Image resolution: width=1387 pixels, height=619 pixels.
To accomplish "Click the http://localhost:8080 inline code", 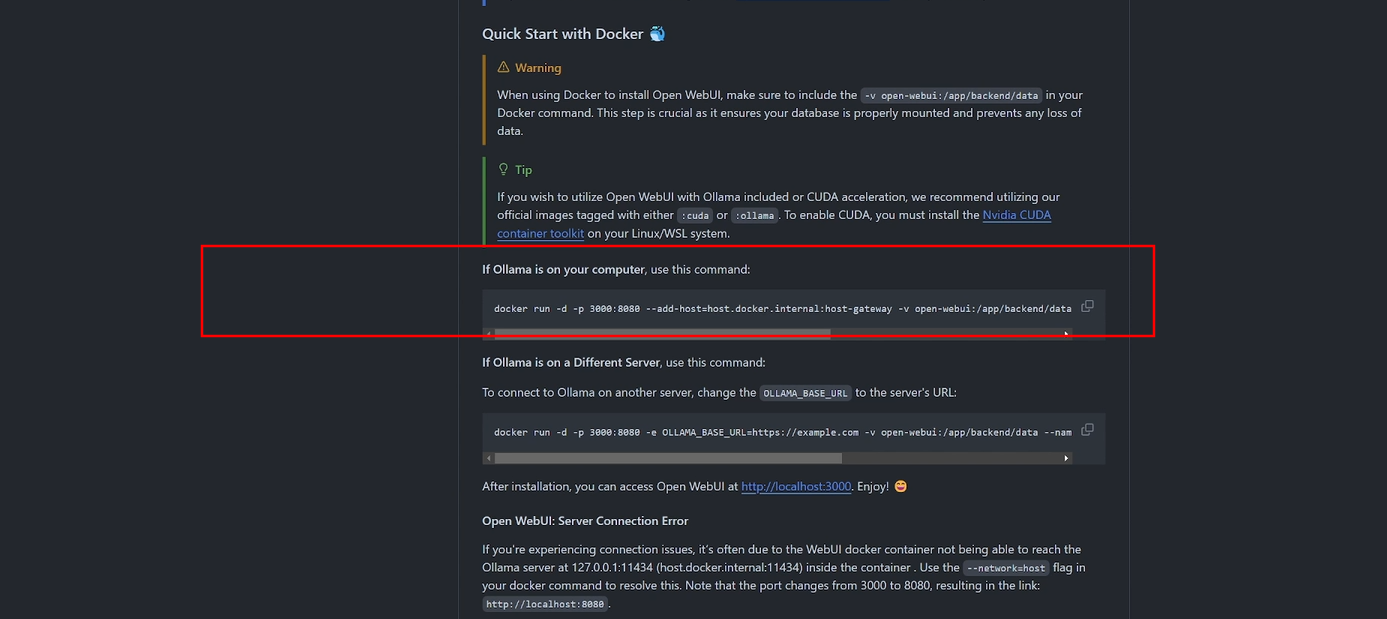I will [545, 604].
